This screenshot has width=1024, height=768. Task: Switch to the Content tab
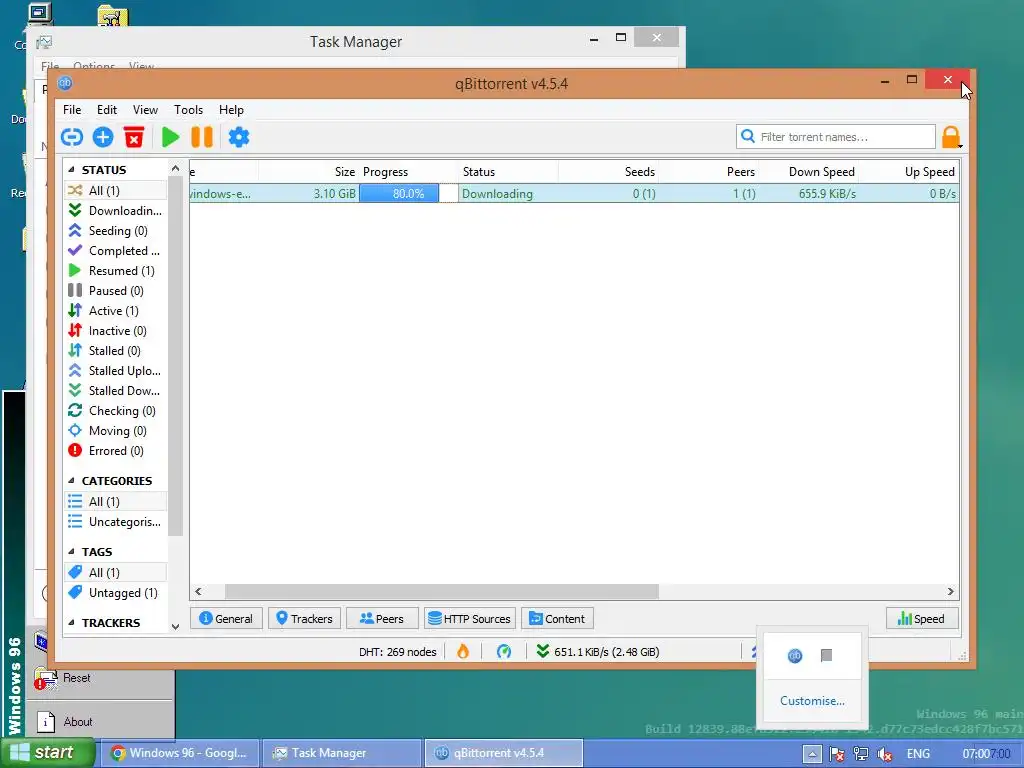(557, 618)
